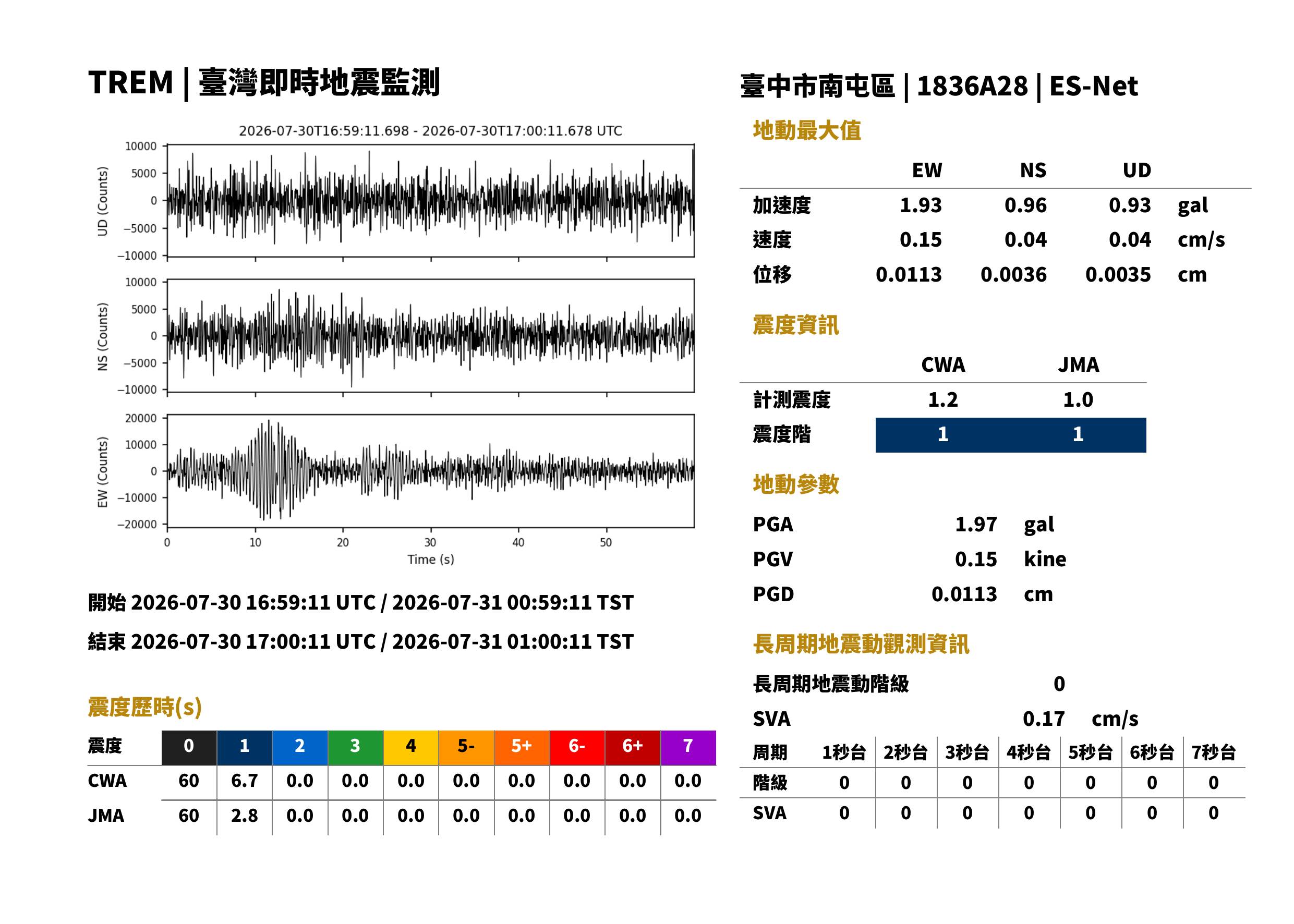Click the TREM title heading
This screenshot has height=924, width=1294.
pos(263,82)
